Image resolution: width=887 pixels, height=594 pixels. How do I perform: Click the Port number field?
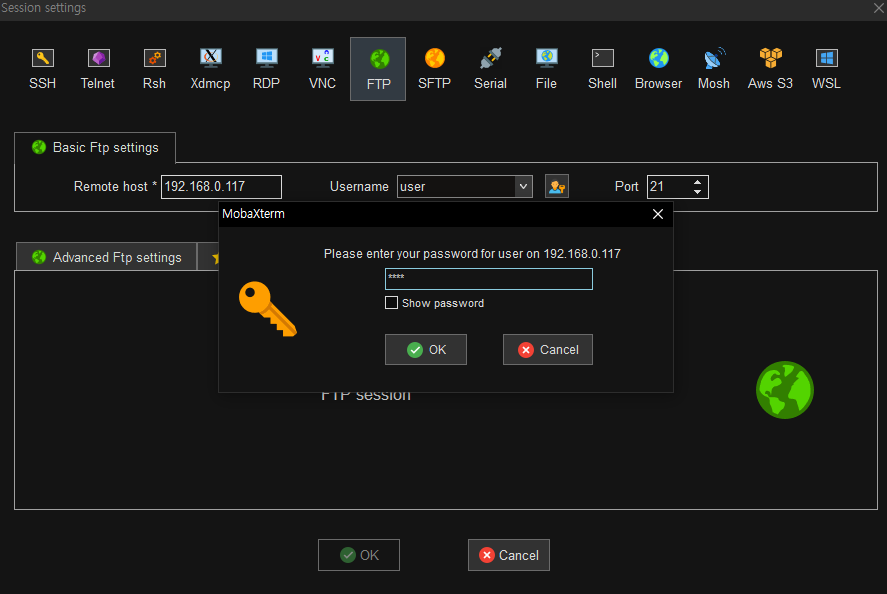(x=670, y=187)
